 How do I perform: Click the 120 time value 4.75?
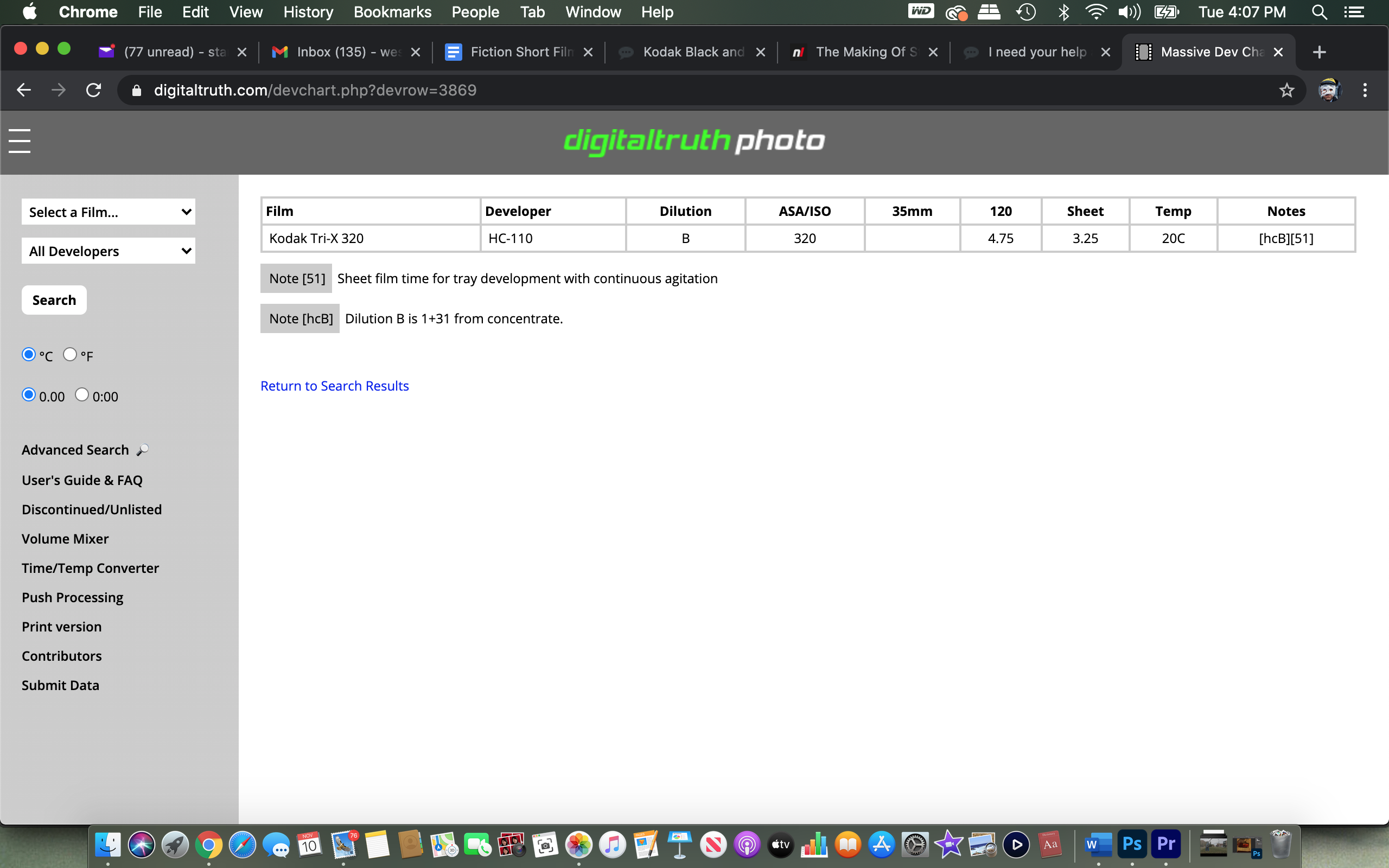point(1001,238)
